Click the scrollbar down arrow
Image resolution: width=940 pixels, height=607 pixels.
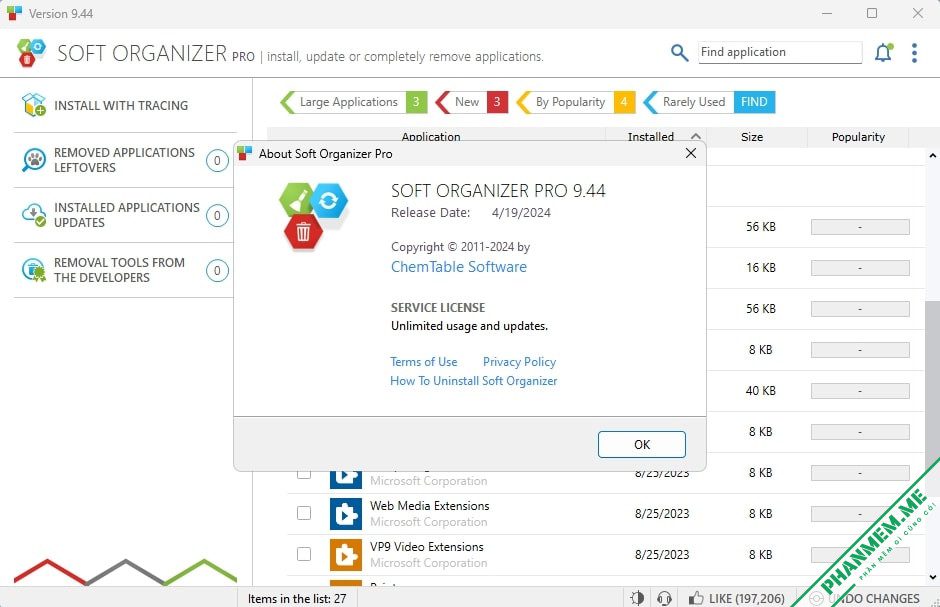[x=932, y=578]
